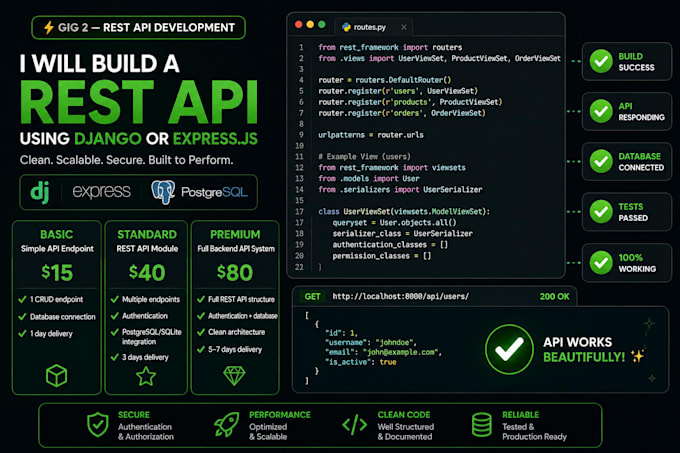680x453 pixels.
Task: Click the '1 day delivery' text
Action: (x=51, y=334)
